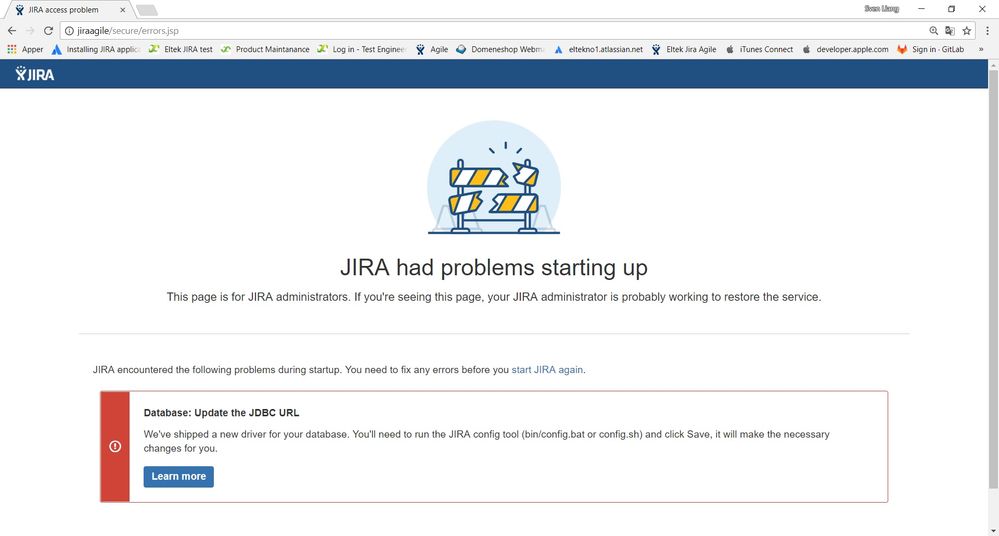Click the browser back arrow
Viewport: 999px width, 536px height.
point(11,31)
